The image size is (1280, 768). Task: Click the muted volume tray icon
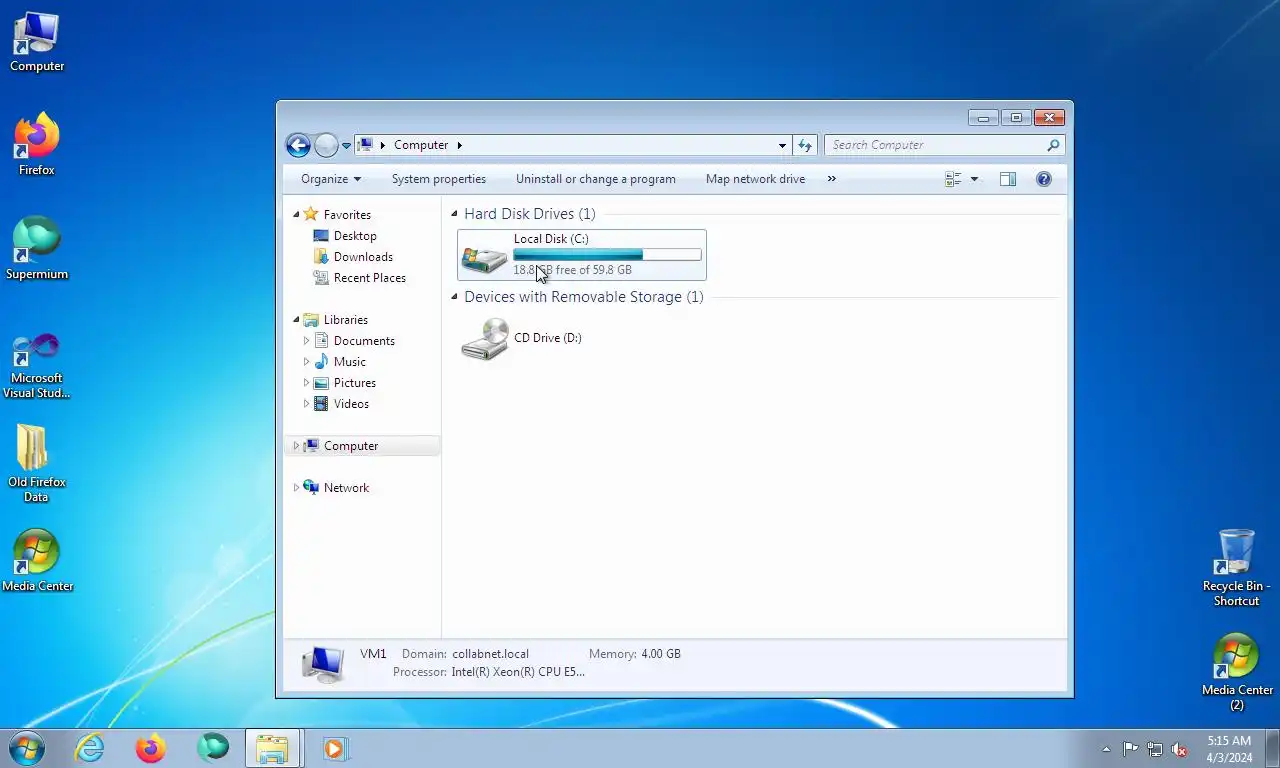(x=1179, y=749)
